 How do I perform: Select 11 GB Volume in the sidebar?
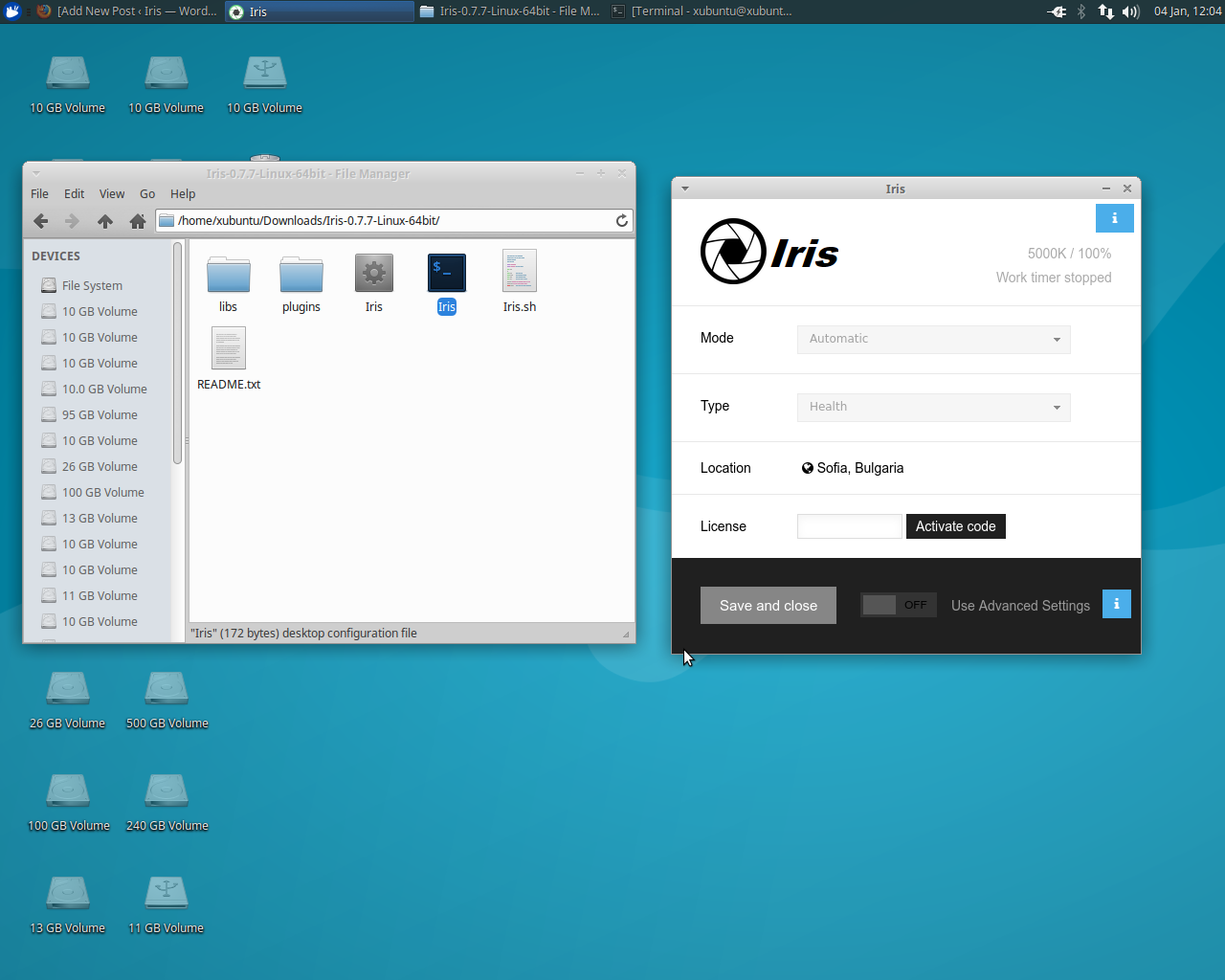click(100, 595)
